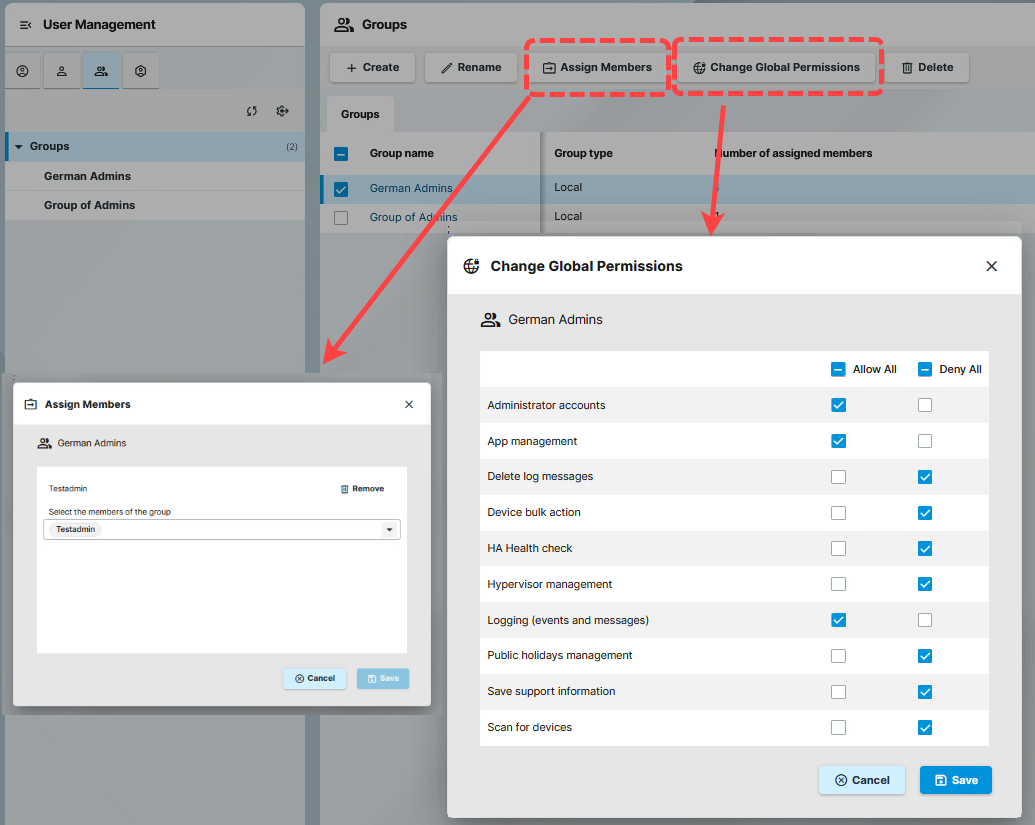Click the trash icon beside Remove
Viewport: 1035px width, 825px height.
click(345, 489)
